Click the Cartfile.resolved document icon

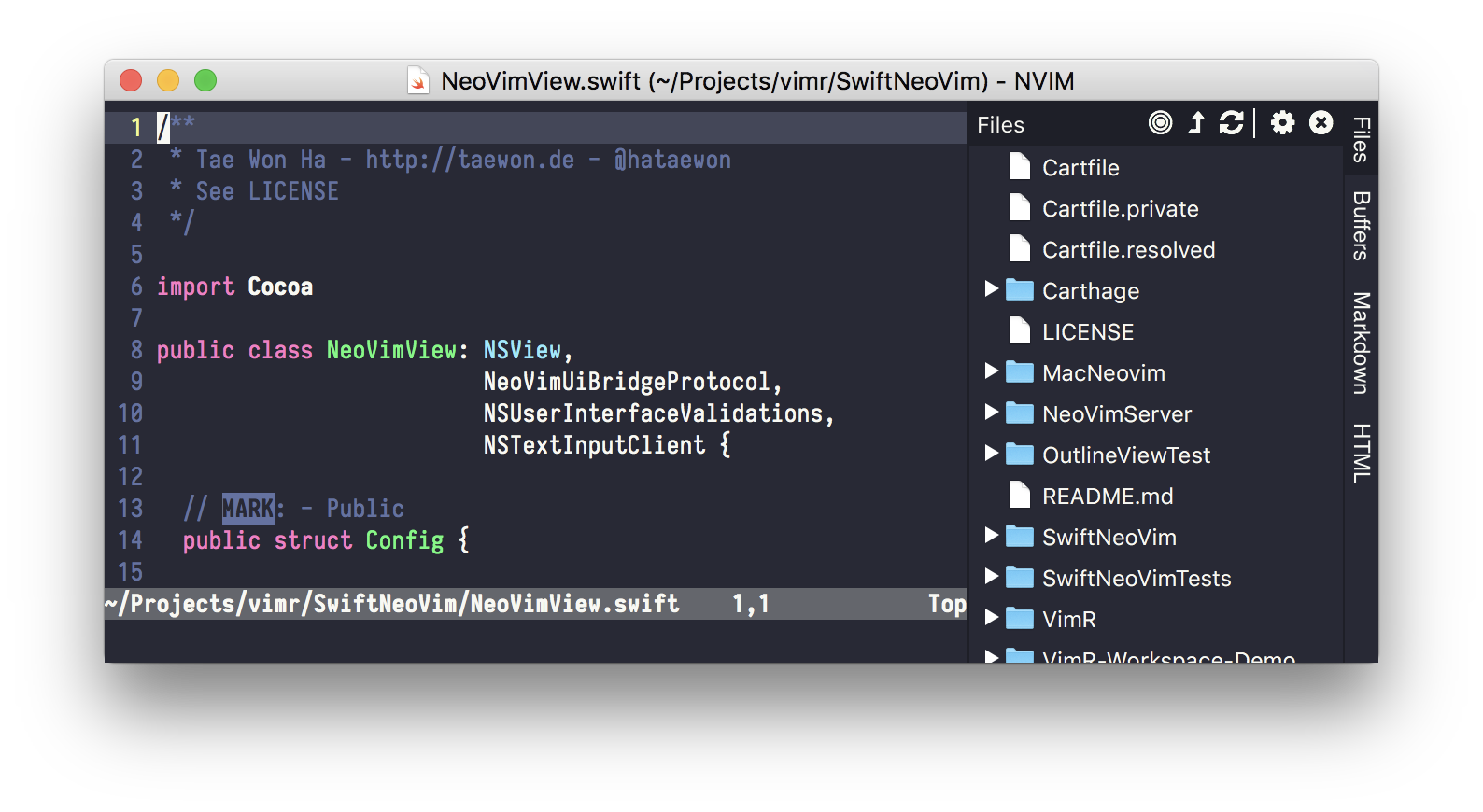[1020, 249]
